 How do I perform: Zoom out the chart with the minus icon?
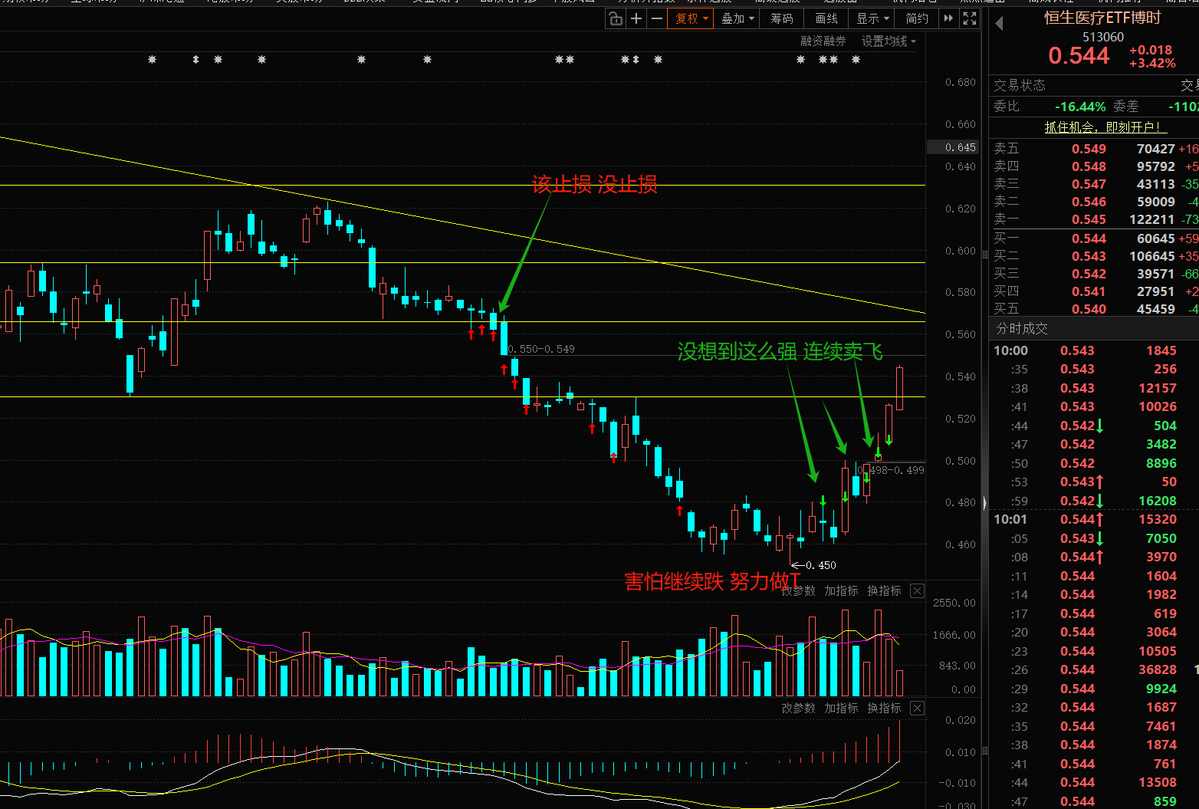click(x=656, y=19)
